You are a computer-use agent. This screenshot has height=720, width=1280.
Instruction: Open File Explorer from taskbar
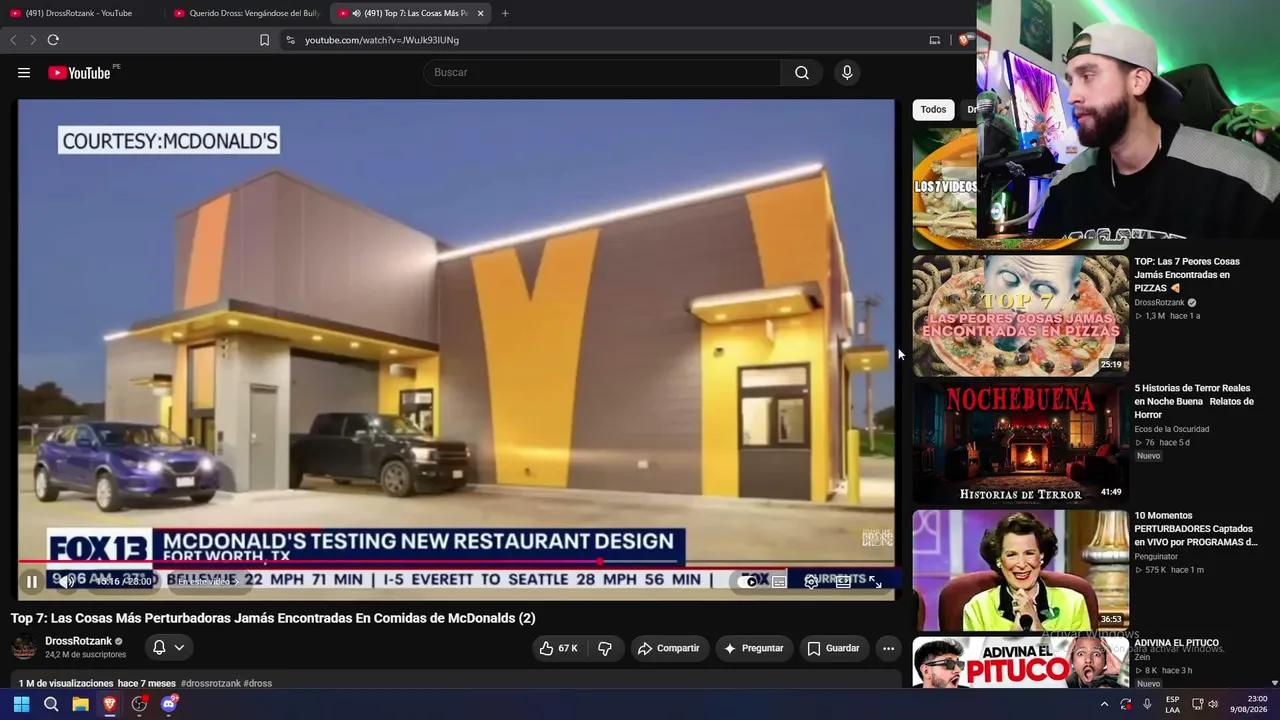click(x=80, y=704)
